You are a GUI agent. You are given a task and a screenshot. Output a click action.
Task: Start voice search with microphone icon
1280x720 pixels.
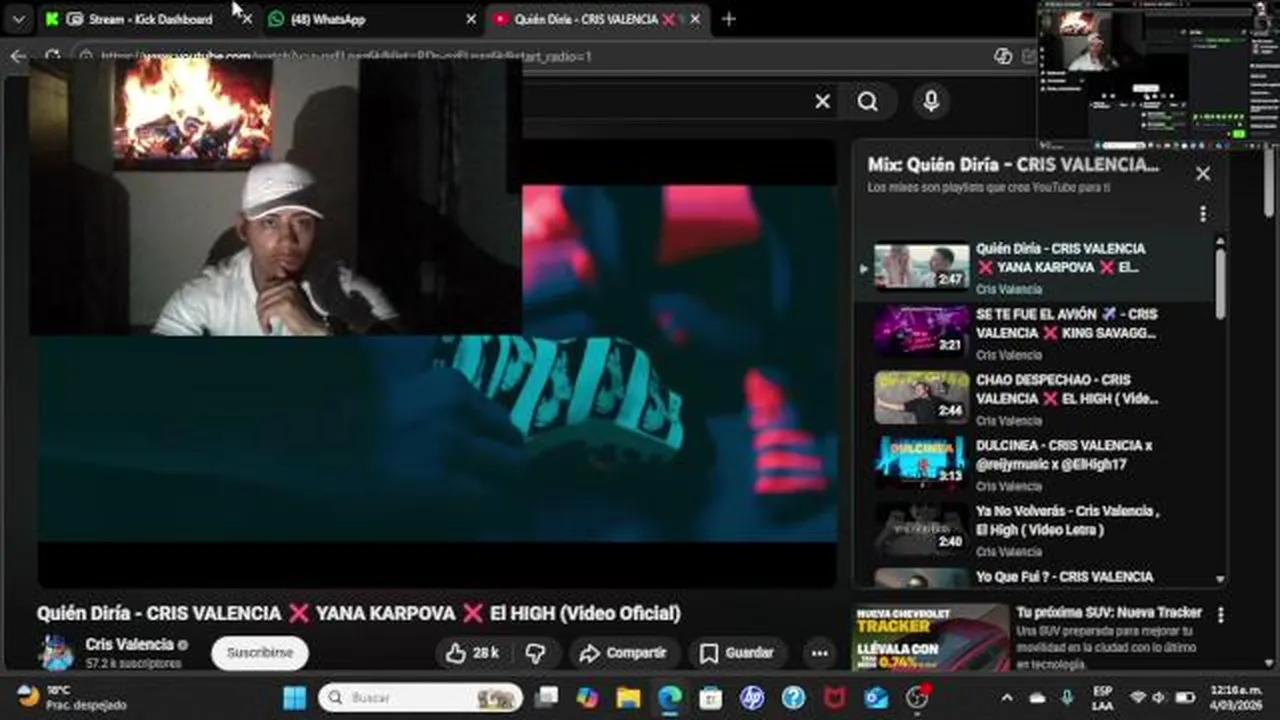point(931,101)
